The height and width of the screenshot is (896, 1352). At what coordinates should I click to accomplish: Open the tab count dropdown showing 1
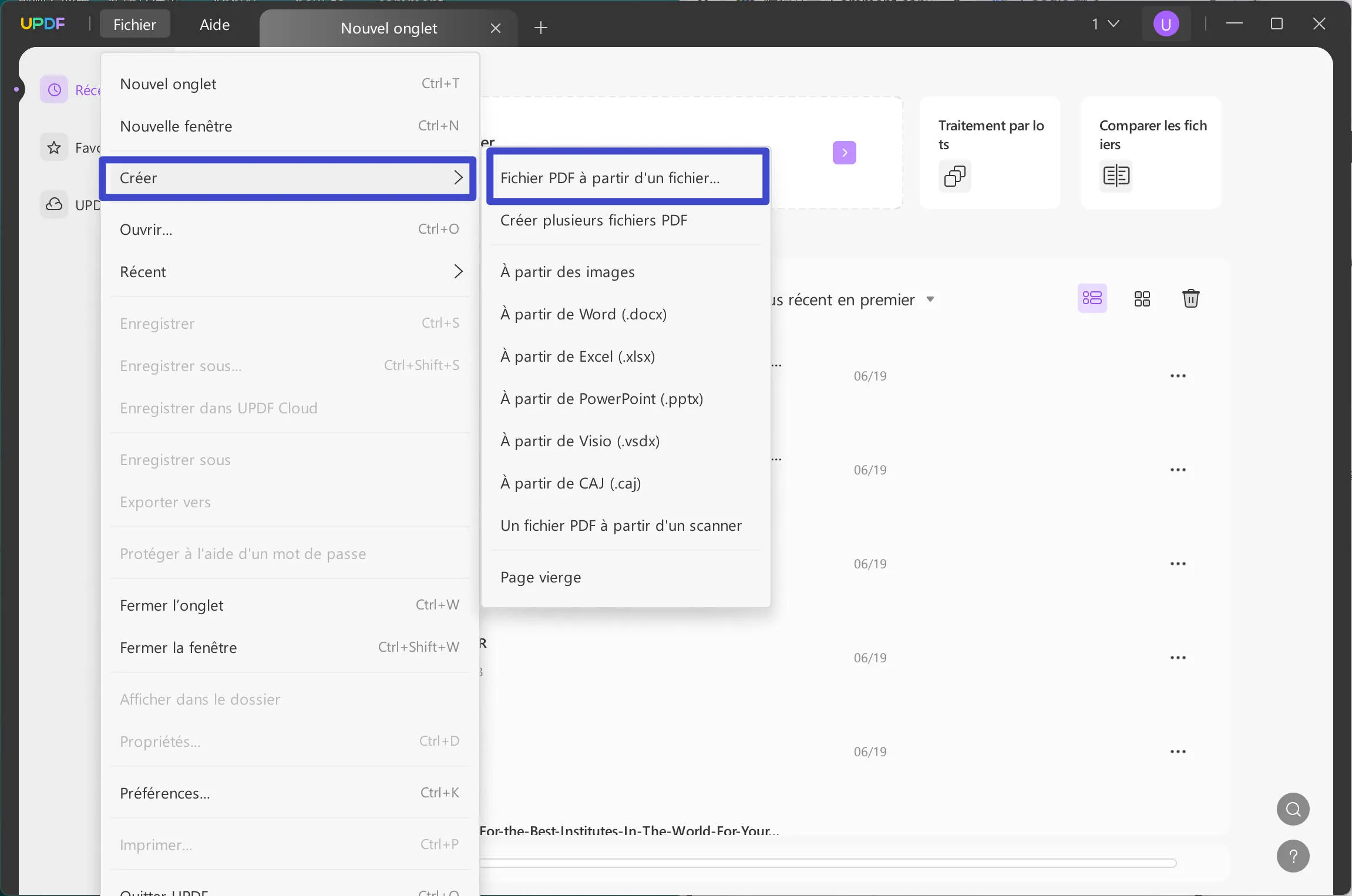pos(1104,24)
